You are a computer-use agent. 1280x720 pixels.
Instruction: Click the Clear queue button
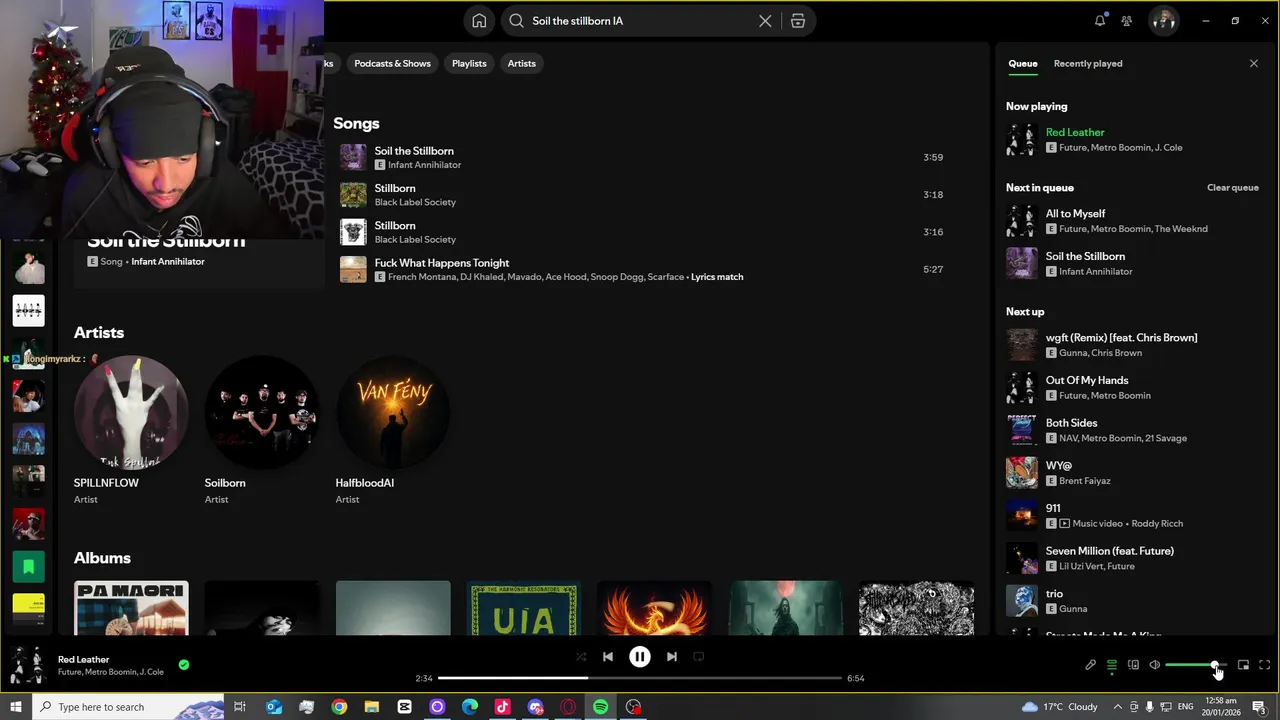coord(1233,188)
